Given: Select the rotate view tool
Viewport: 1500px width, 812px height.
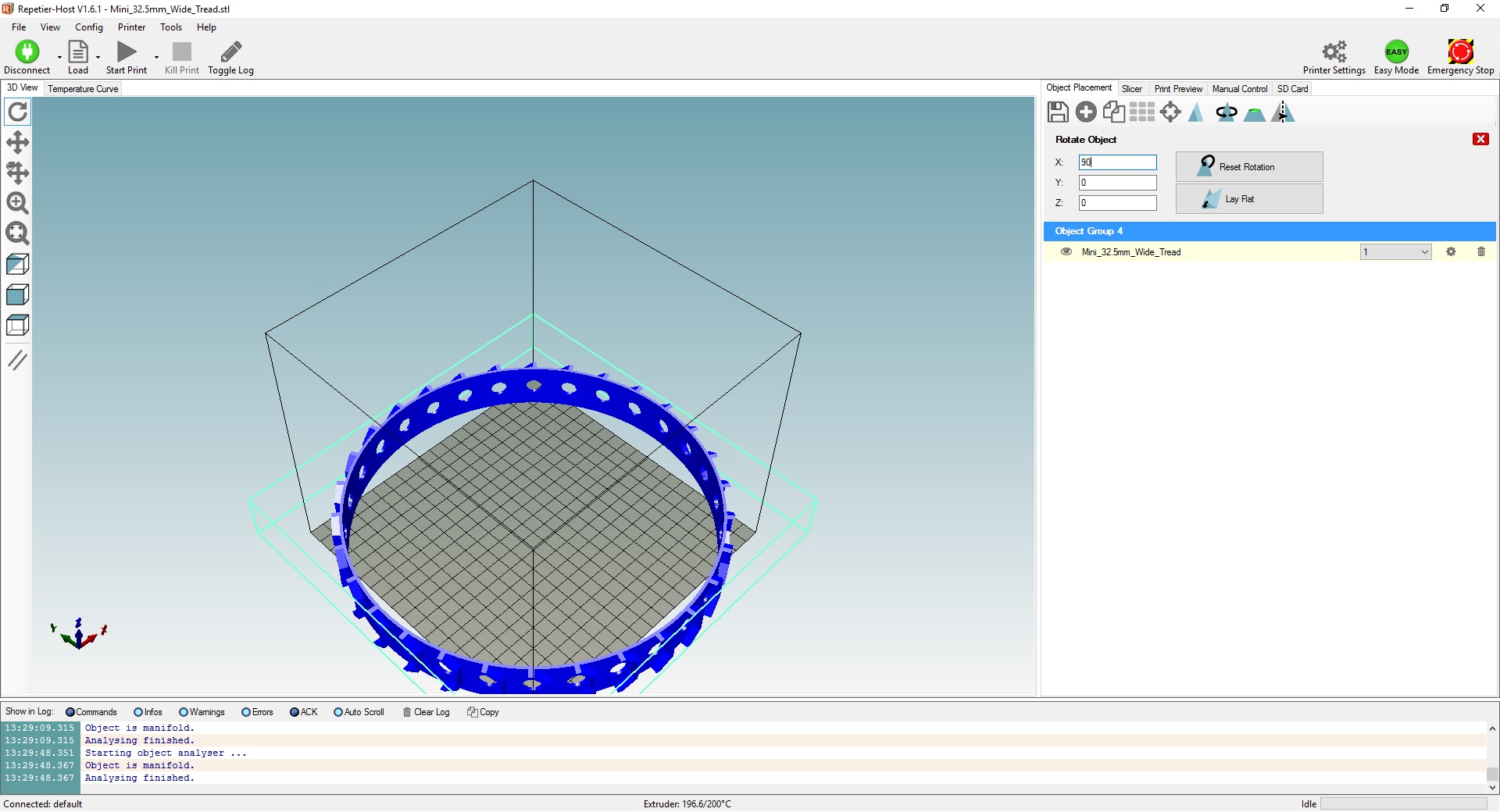Looking at the screenshot, I should 17,112.
